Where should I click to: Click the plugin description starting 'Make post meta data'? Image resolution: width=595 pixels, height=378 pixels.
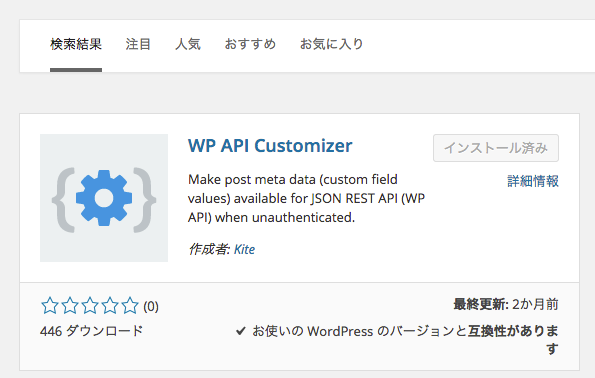[x=307, y=198]
